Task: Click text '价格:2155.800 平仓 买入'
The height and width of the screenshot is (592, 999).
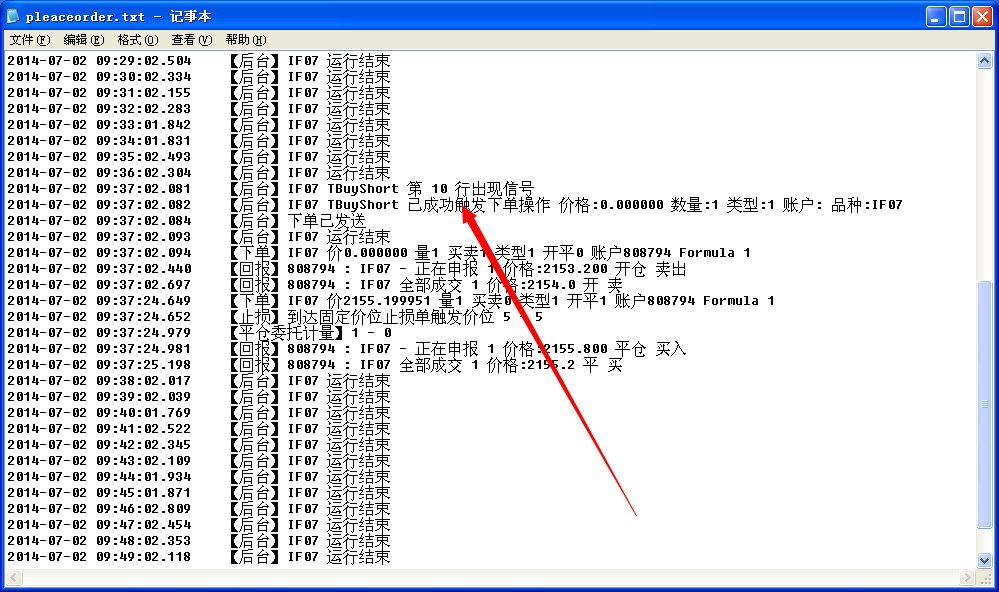Action: pyautogui.click(x=594, y=349)
